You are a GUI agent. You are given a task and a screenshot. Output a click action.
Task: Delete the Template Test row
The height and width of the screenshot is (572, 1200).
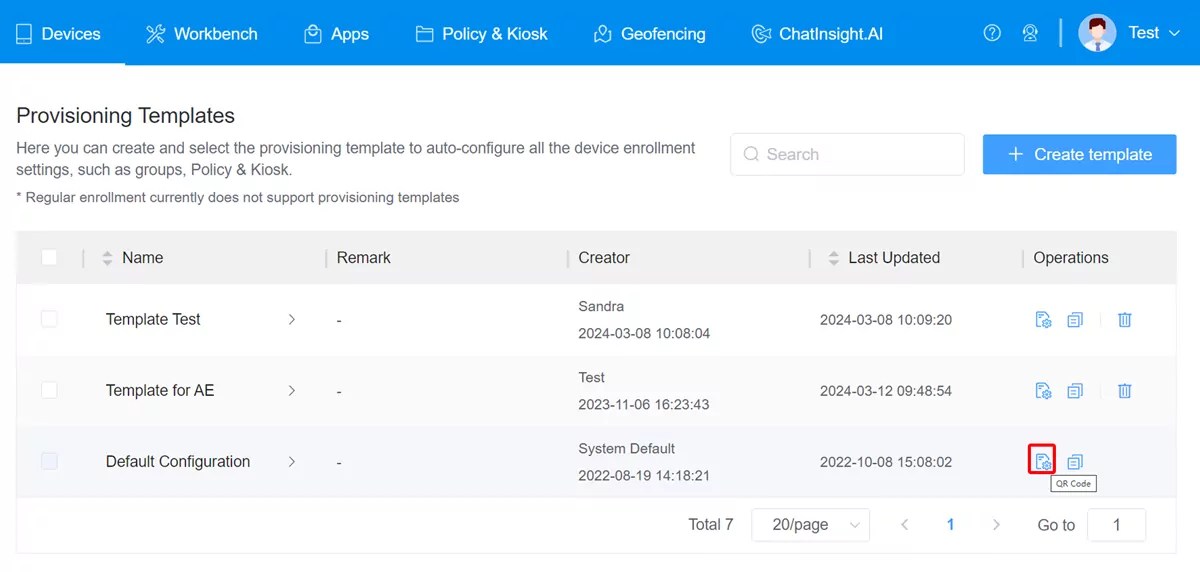1125,320
